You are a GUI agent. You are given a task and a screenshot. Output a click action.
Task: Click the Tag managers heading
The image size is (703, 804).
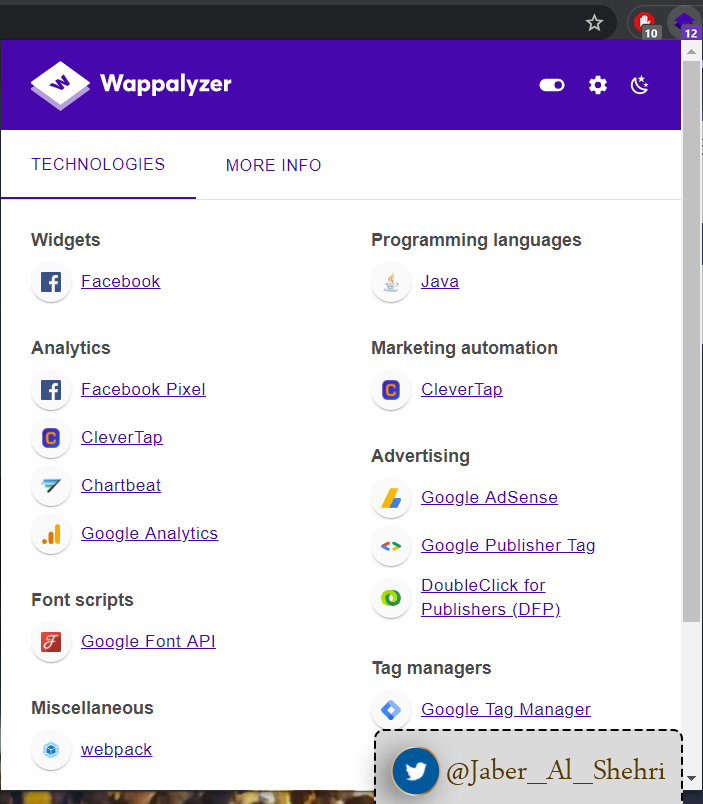coord(431,668)
